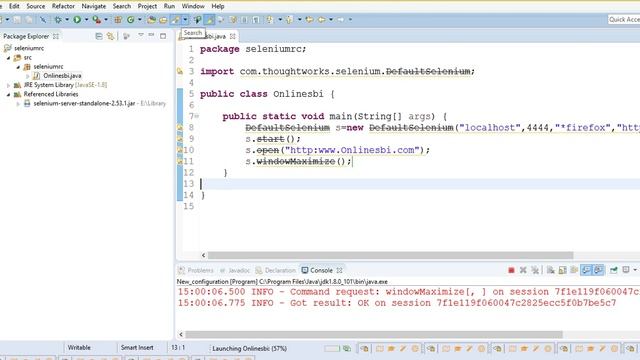The image size is (640, 360).
Task: Click Remove Launch gray X in Console
Action: click(x=523, y=270)
